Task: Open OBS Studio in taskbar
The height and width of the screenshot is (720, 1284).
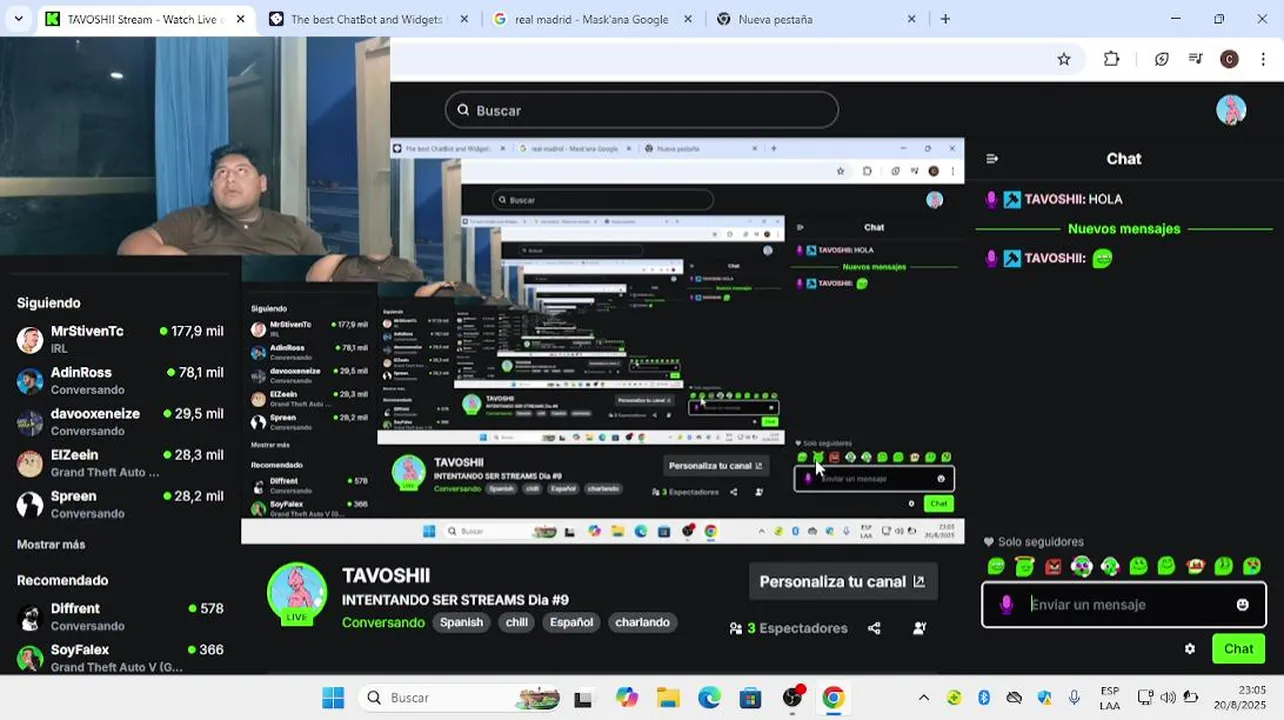Action: (793, 698)
